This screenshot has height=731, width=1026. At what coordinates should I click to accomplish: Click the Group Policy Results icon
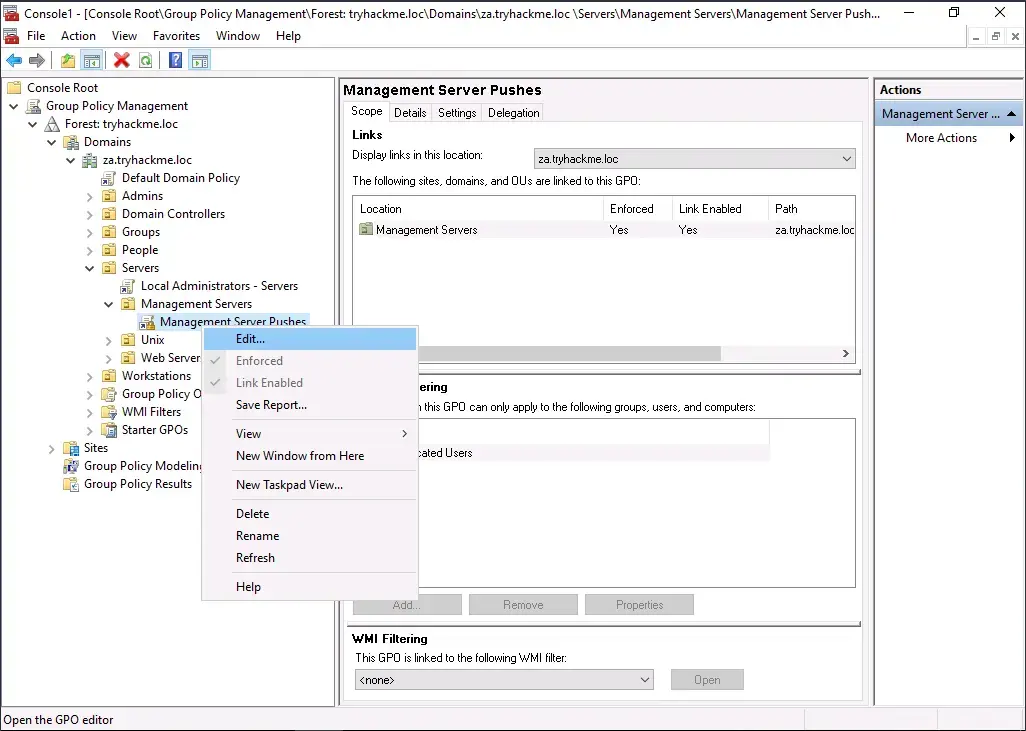click(71, 484)
